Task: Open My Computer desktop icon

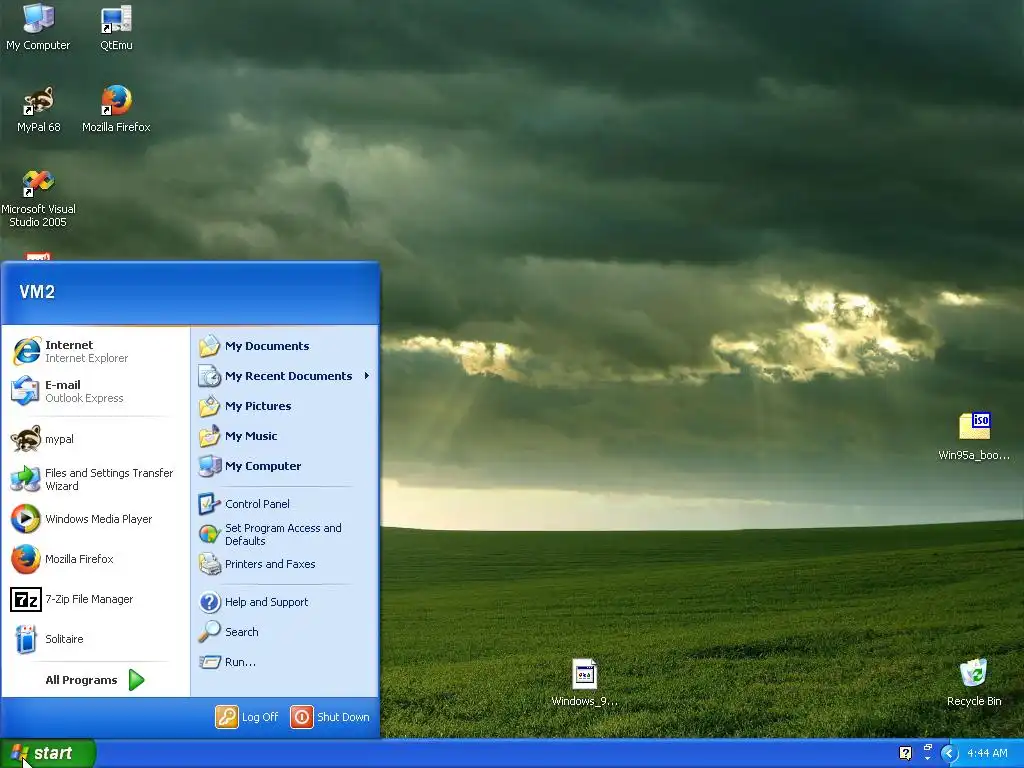Action: (38, 27)
